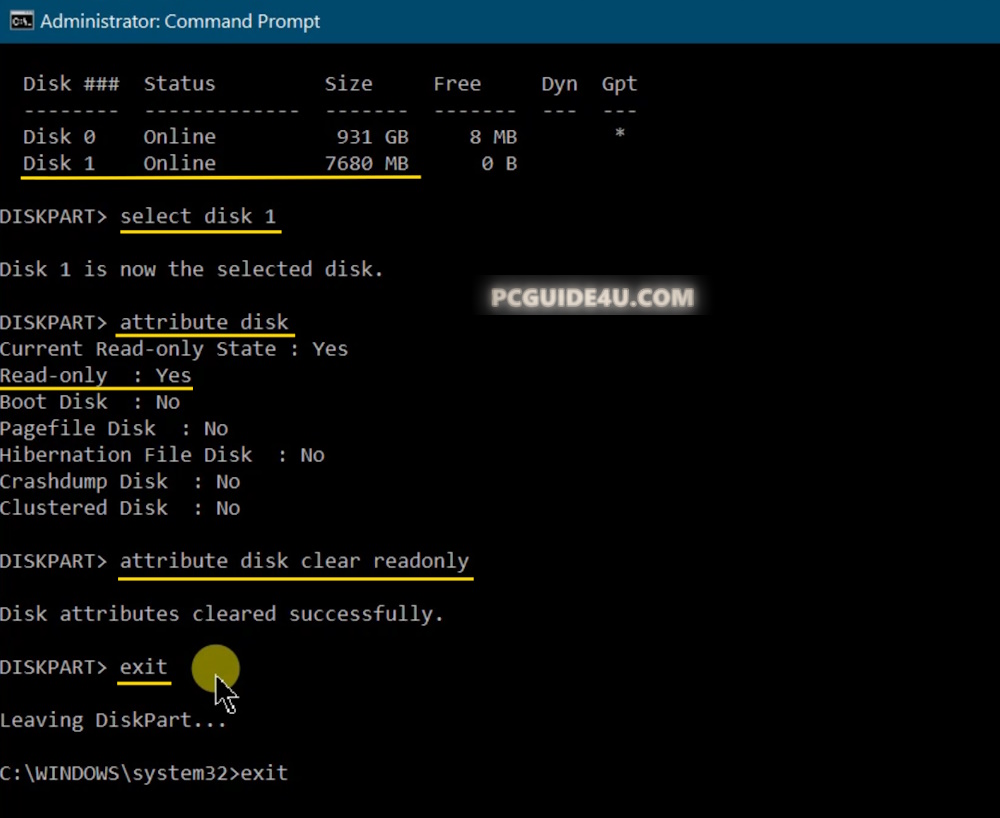
Task: Click the "select disk 1" command text
Action: [198, 216]
